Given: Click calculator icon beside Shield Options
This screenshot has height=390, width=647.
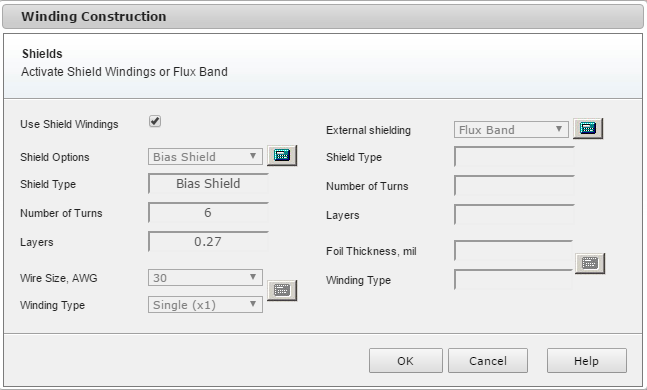Looking at the screenshot, I should pyautogui.click(x=282, y=156).
